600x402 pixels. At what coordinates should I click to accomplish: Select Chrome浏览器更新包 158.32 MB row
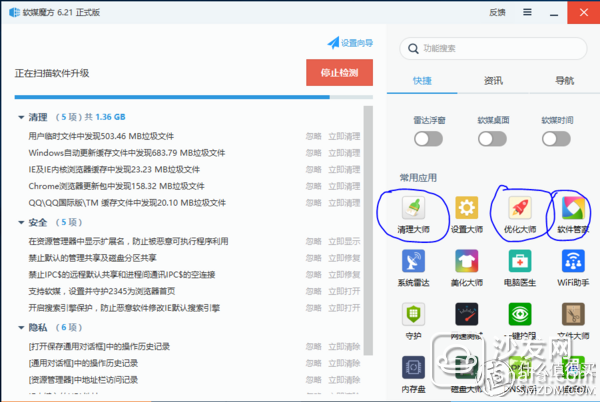pyautogui.click(x=116, y=186)
